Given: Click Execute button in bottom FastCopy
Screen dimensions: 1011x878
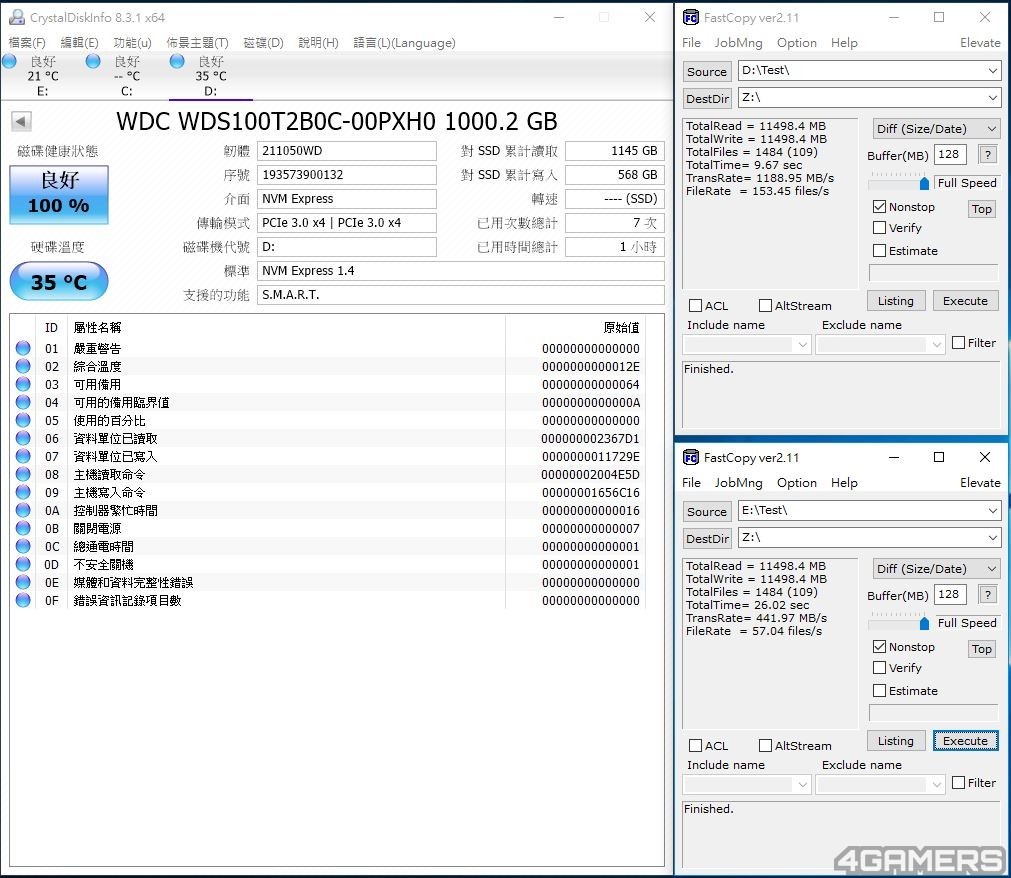Looking at the screenshot, I should coord(965,741).
